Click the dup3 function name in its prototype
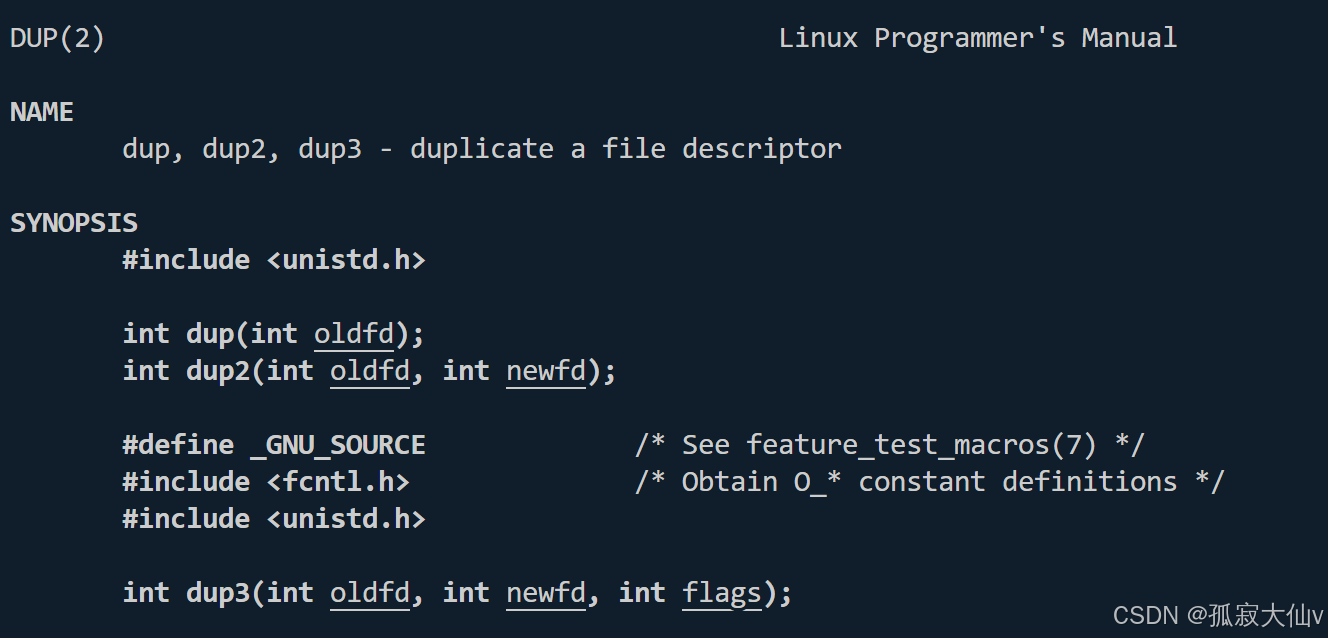 tap(217, 593)
